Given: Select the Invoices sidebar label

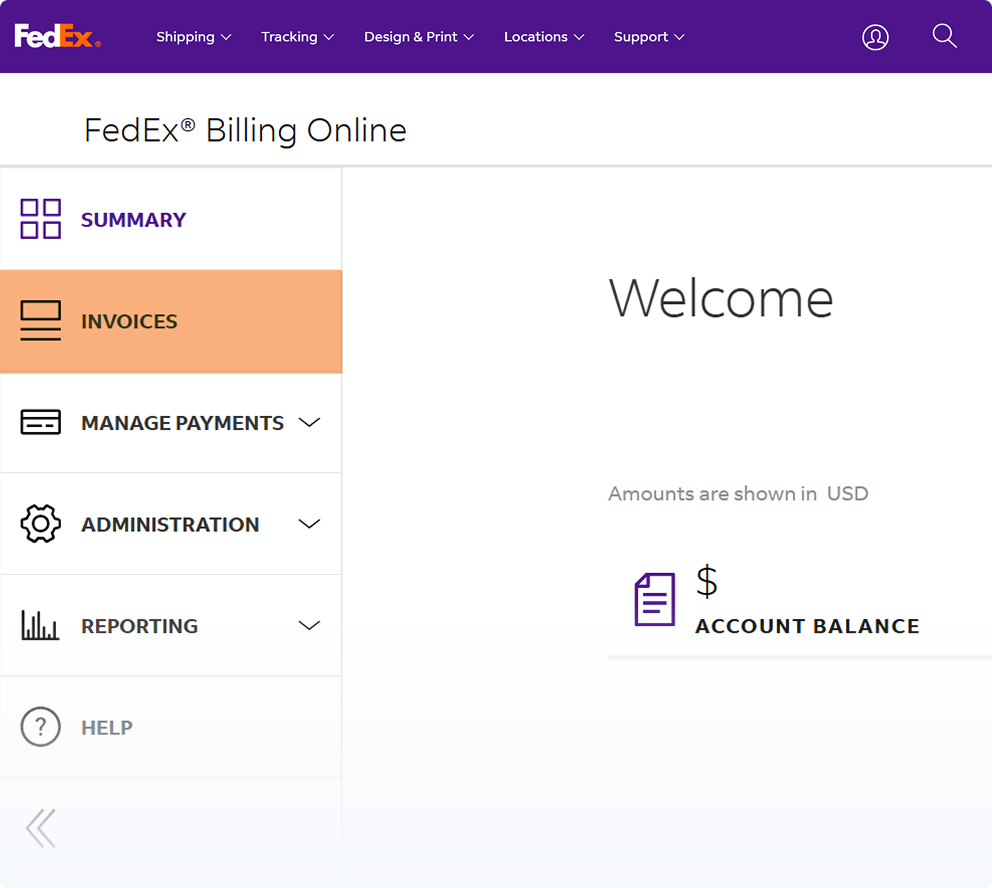Looking at the screenshot, I should (x=129, y=321).
